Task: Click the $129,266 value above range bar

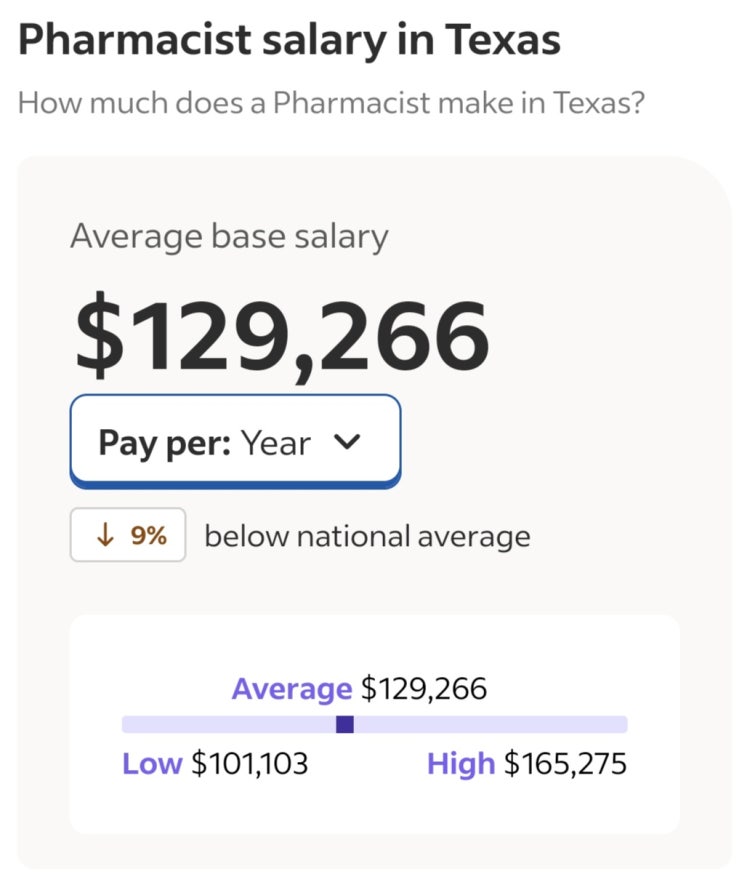Action: pos(424,689)
